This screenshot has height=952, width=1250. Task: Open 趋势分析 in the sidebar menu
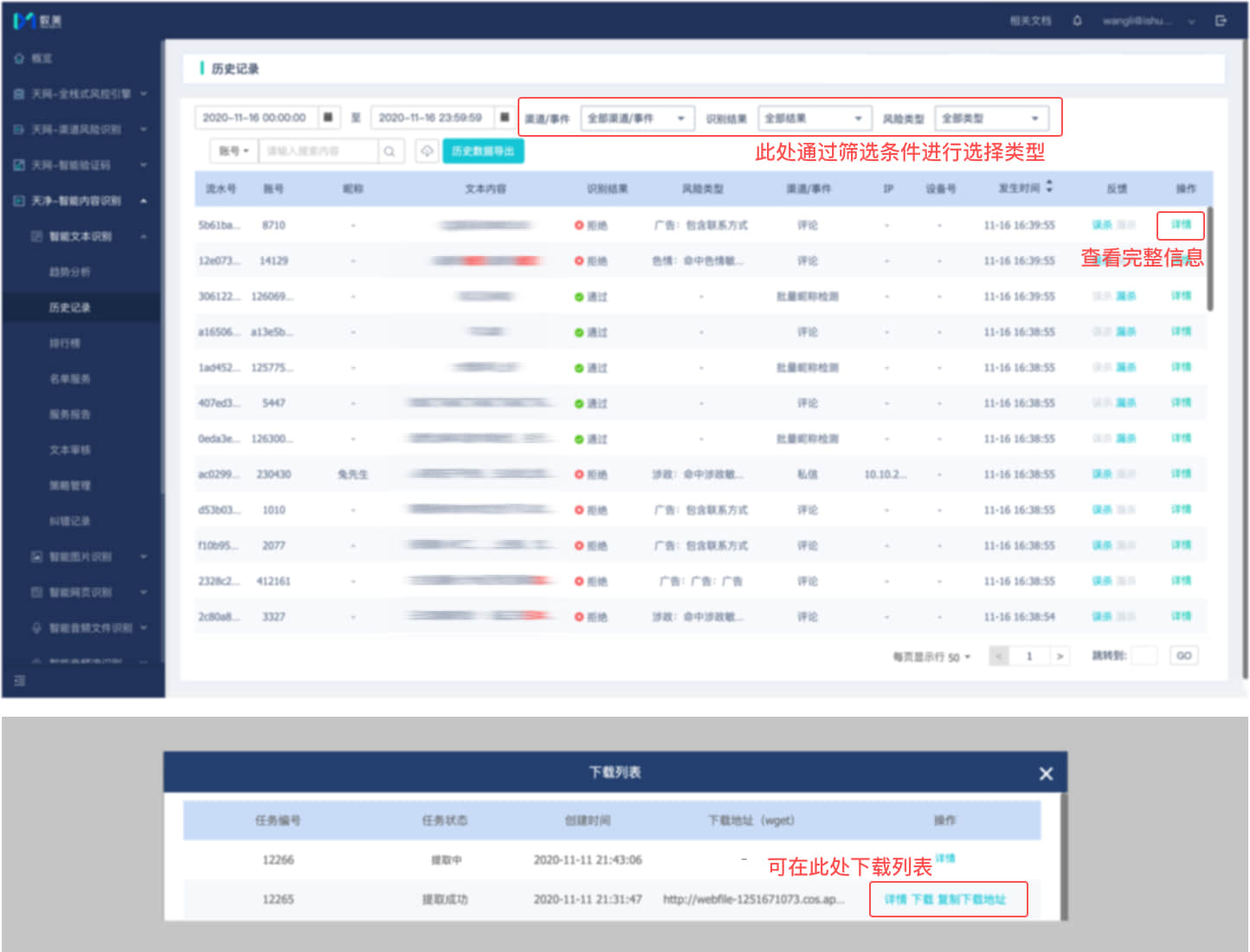(69, 272)
